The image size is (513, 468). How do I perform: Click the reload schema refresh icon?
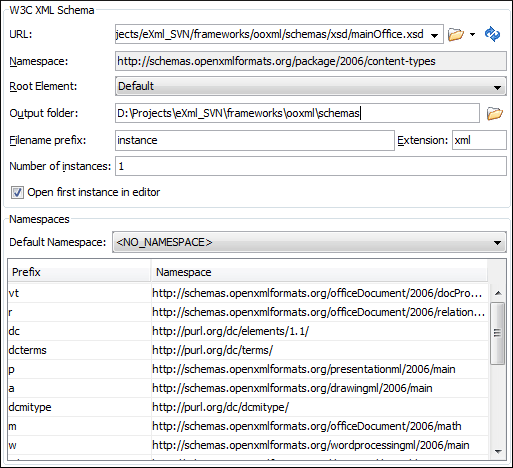click(492, 34)
